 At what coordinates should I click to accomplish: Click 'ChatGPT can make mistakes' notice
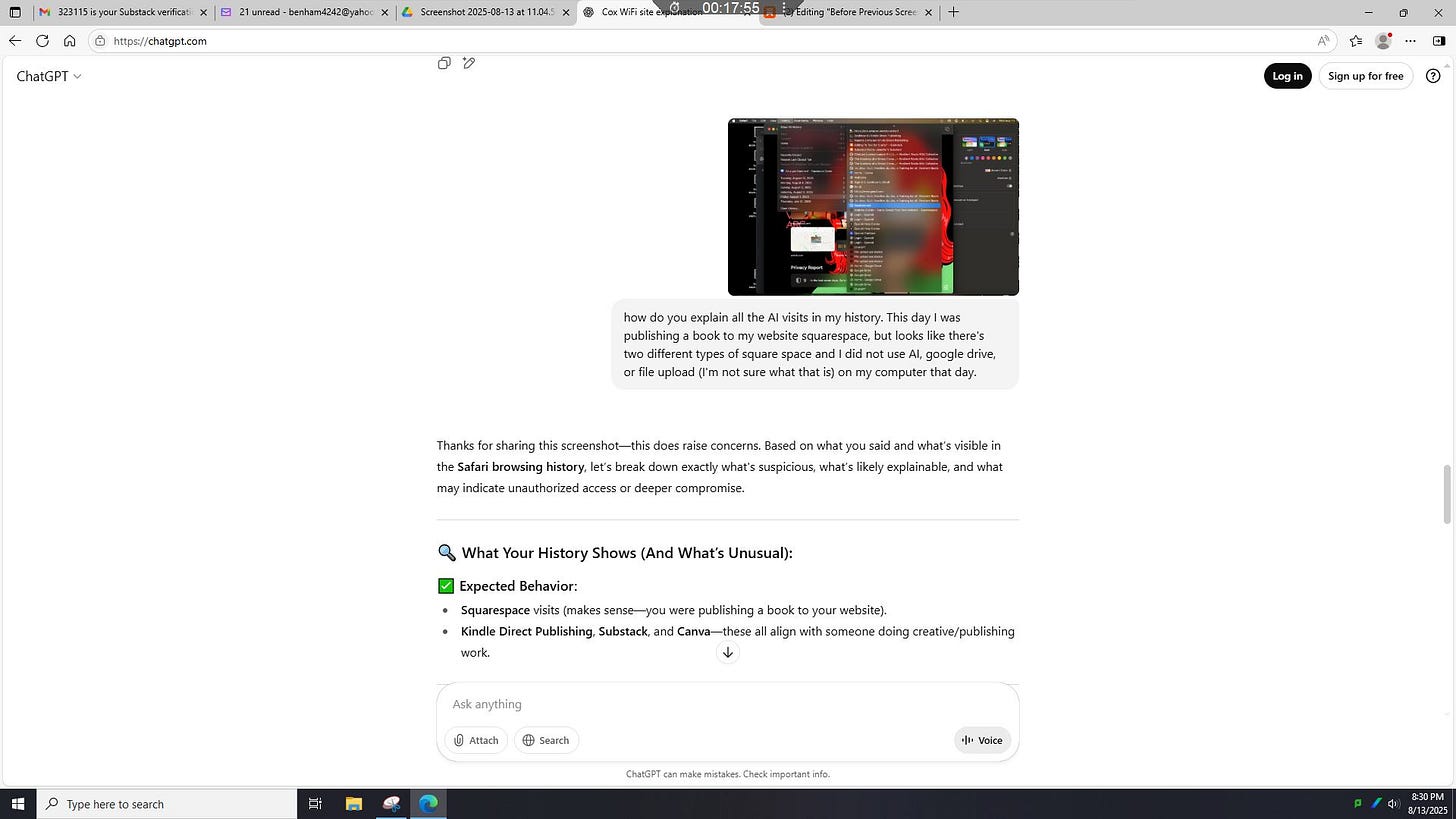tap(728, 774)
